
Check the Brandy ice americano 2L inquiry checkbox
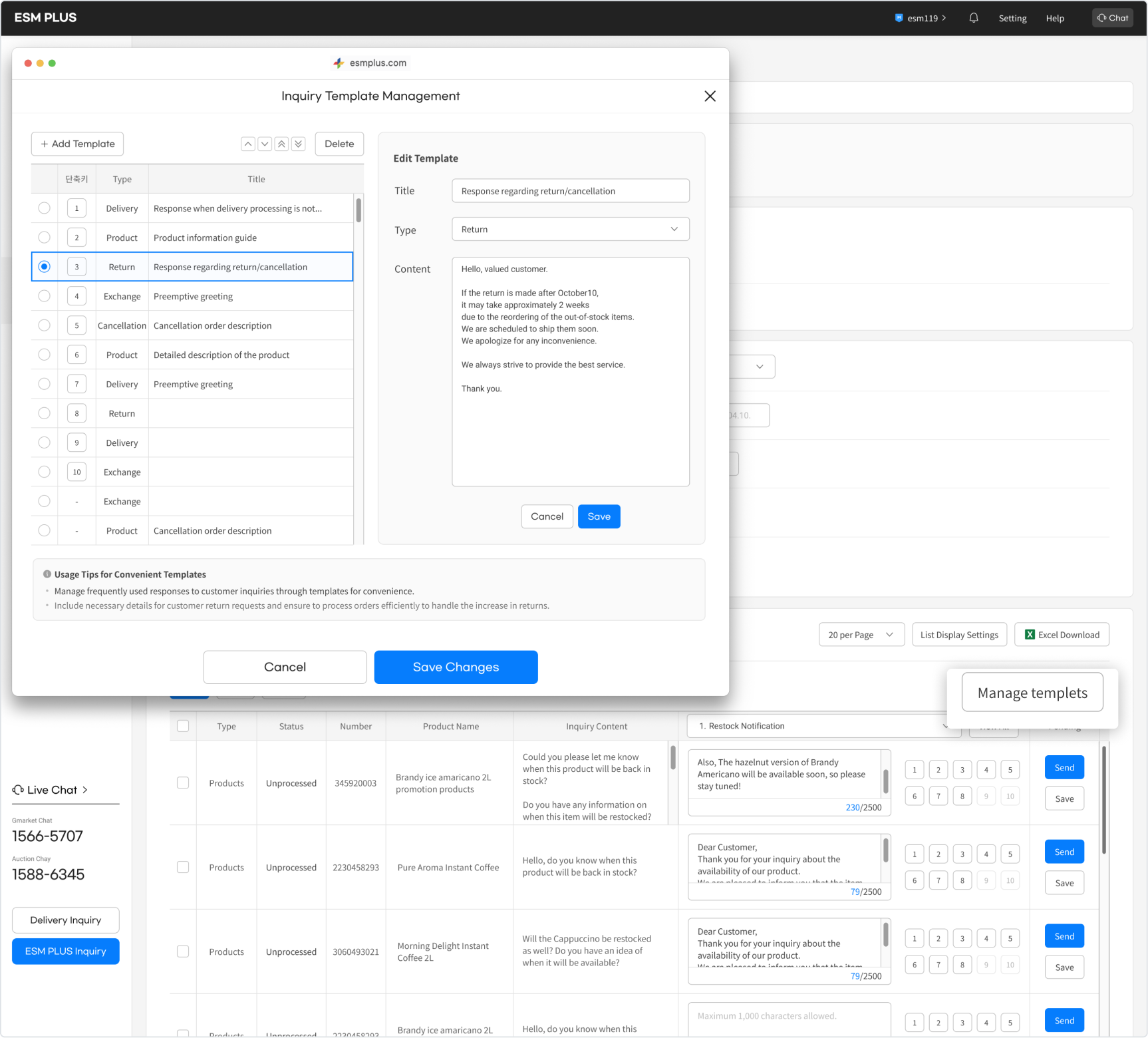point(183,783)
